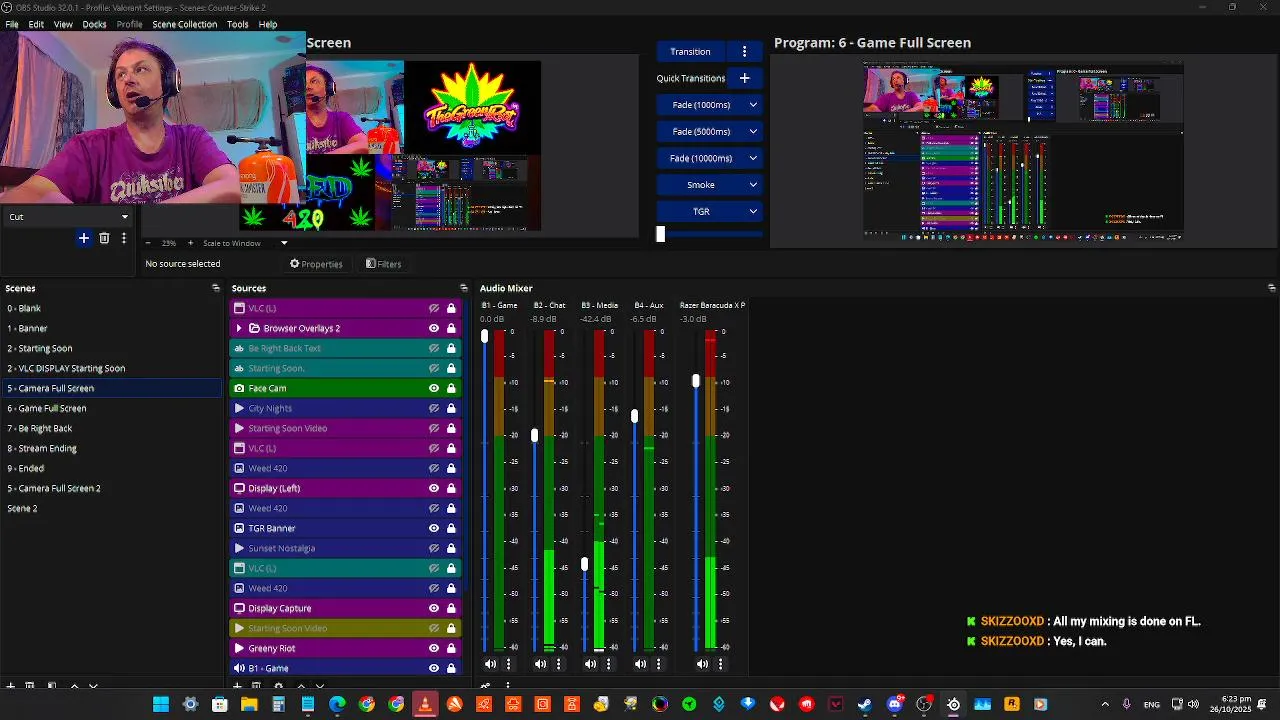
Task: Show hidden system tray icons
Action: [1105, 704]
